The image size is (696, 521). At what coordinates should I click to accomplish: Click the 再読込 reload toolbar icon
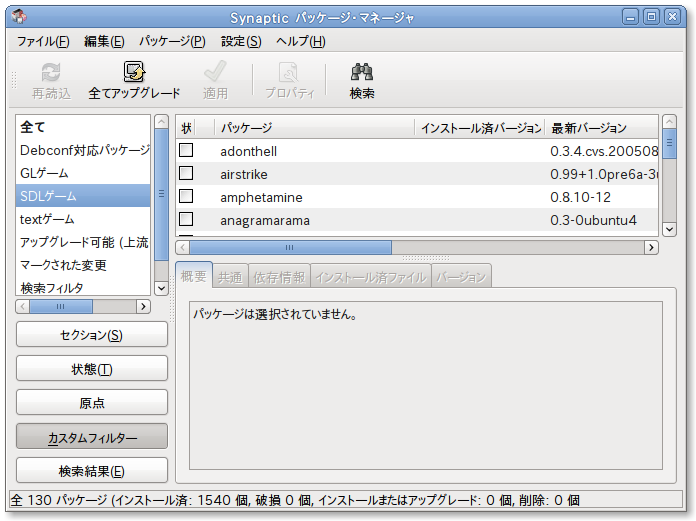(51, 72)
